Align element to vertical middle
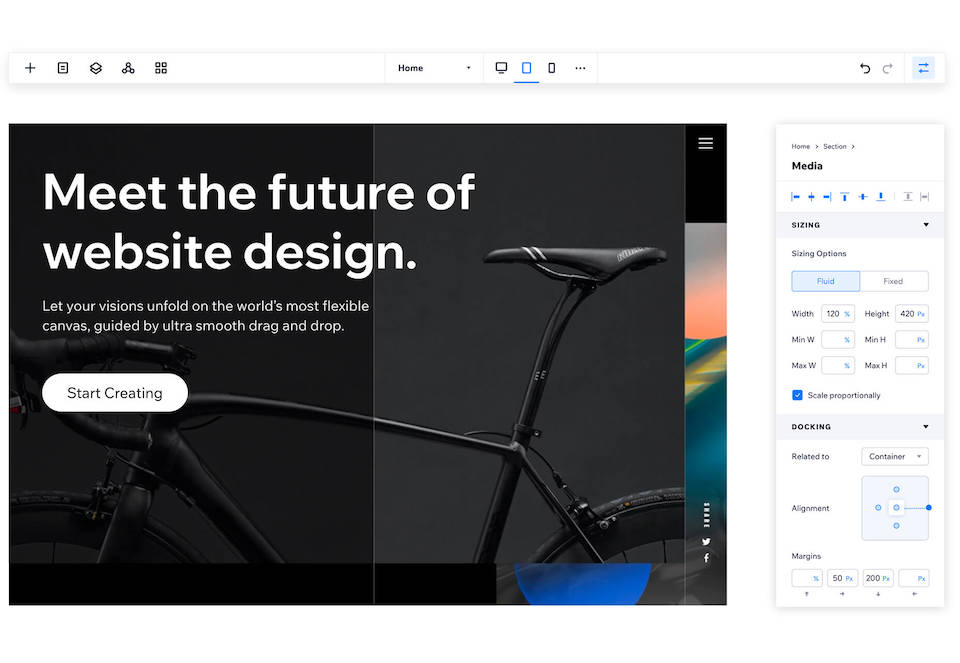Screen dimensions: 960x663 click(x=863, y=197)
